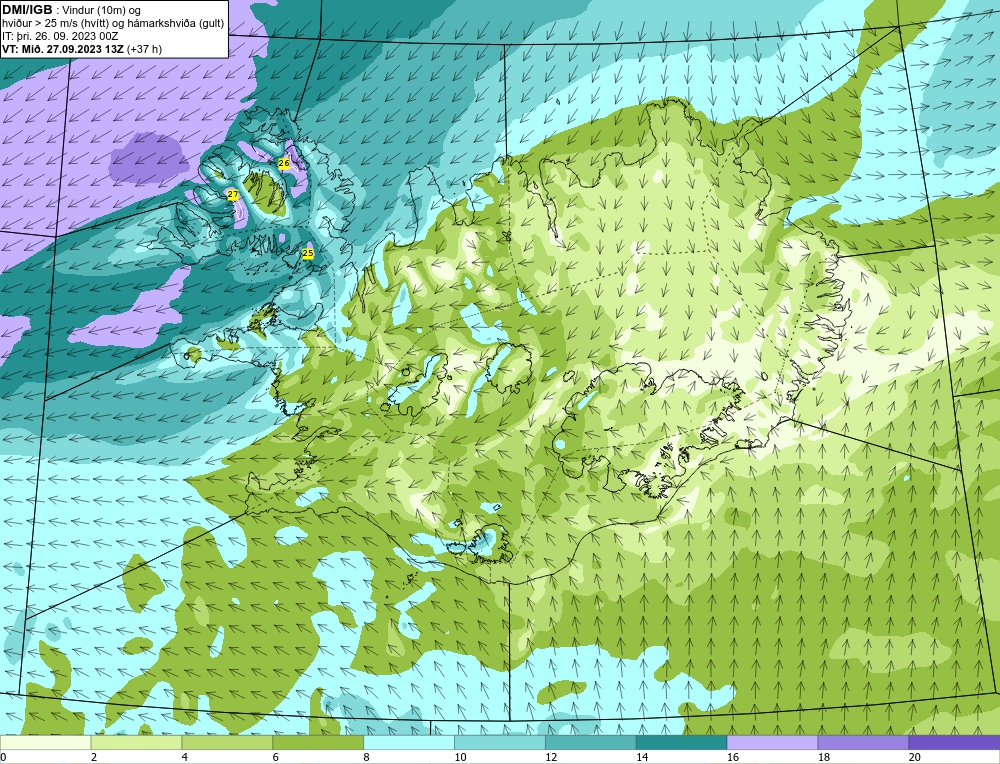This screenshot has width=1000, height=764.
Task: Click the 2–4 m/s light green legend swatch
Action: [x=136, y=742]
